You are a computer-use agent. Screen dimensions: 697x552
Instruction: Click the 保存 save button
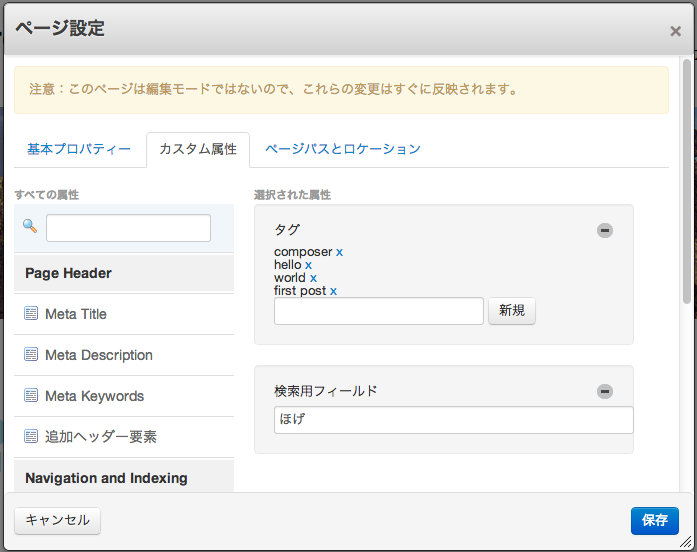click(x=654, y=520)
